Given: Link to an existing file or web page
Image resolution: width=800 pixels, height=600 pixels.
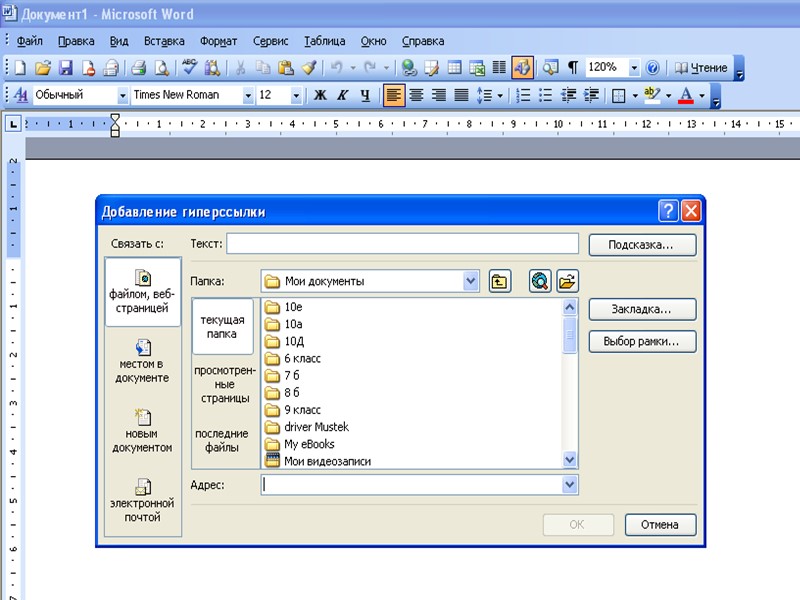Looking at the screenshot, I should pos(143,292).
